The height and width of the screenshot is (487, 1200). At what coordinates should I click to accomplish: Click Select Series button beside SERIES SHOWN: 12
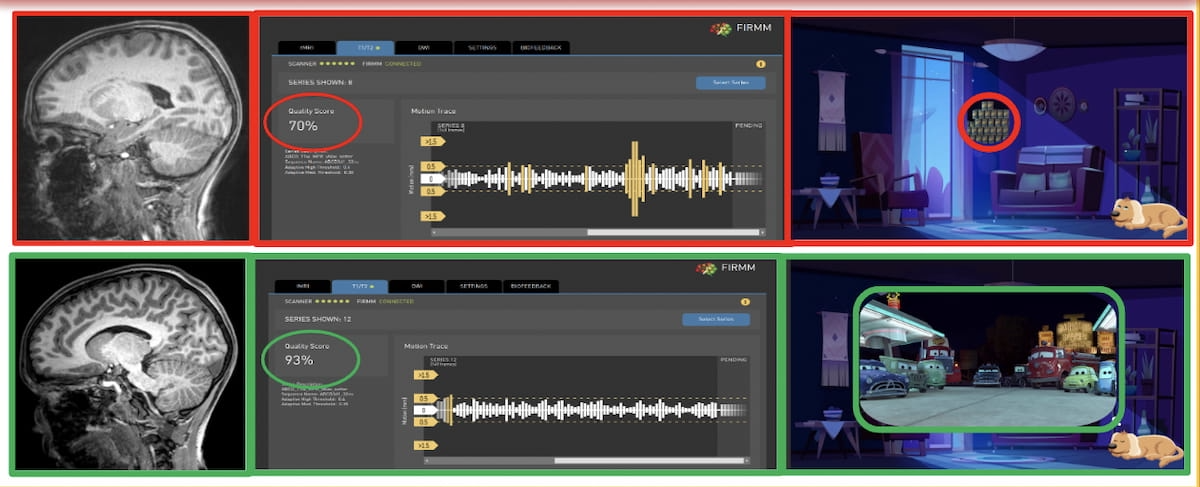pyautogui.click(x=716, y=319)
